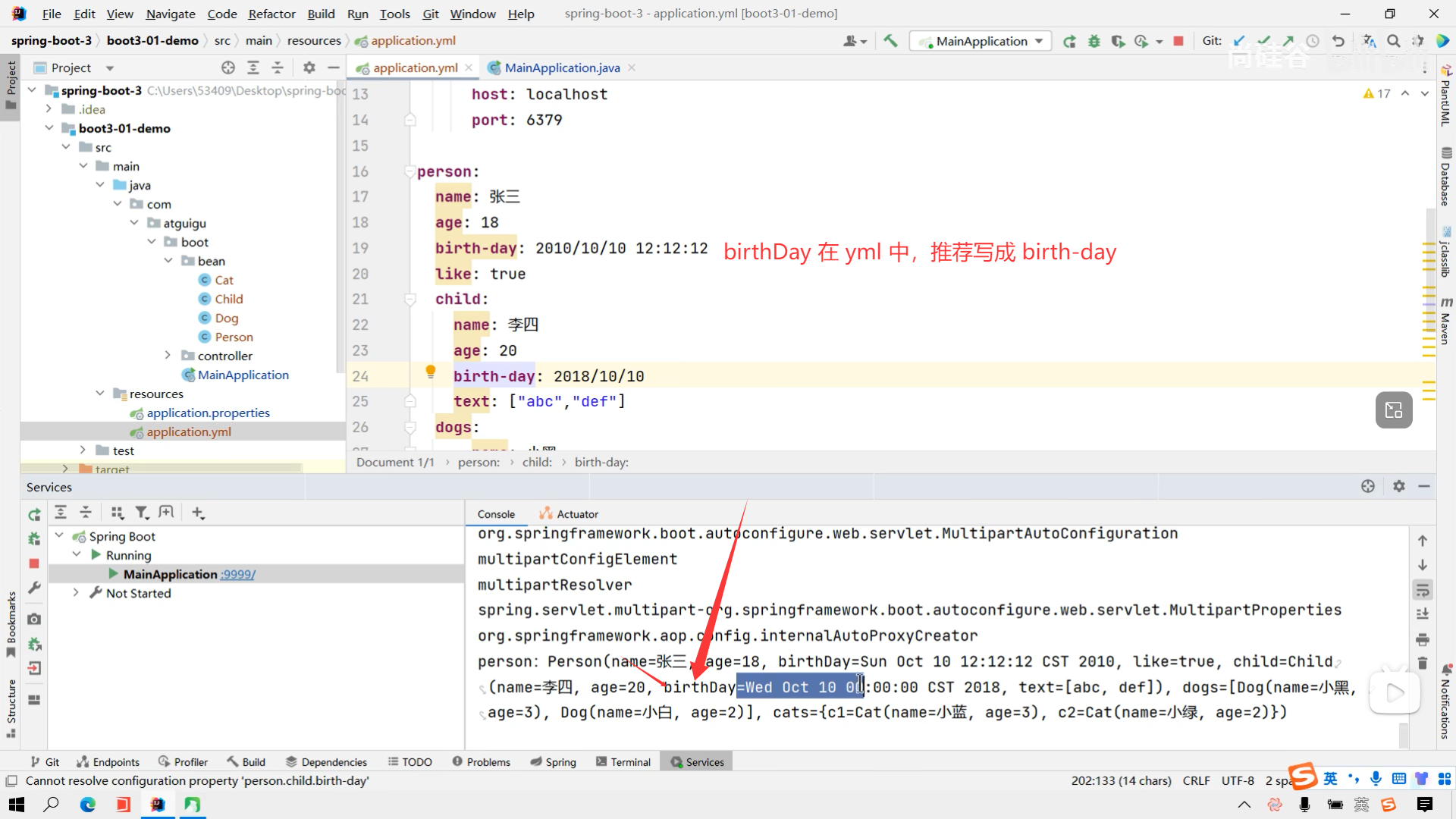Expand the Not Started services node
The width and height of the screenshot is (1456, 819).
coord(76,593)
